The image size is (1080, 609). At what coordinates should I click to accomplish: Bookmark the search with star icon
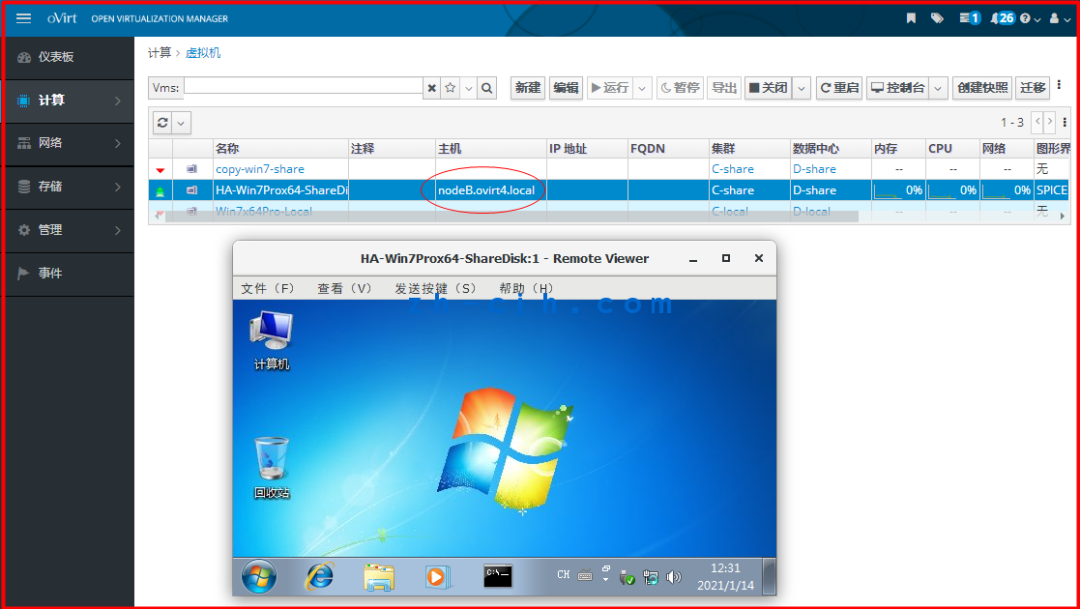click(450, 88)
